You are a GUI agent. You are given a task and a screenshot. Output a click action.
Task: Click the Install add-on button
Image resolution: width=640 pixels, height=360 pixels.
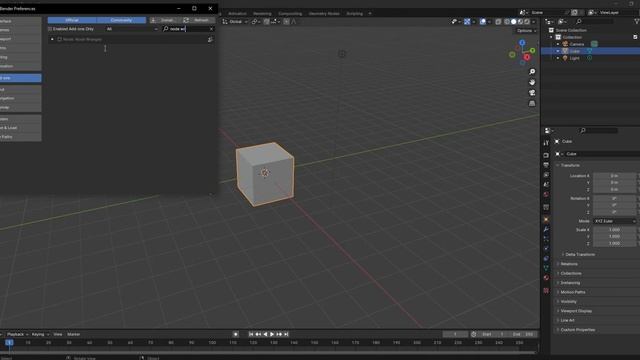[x=164, y=20]
